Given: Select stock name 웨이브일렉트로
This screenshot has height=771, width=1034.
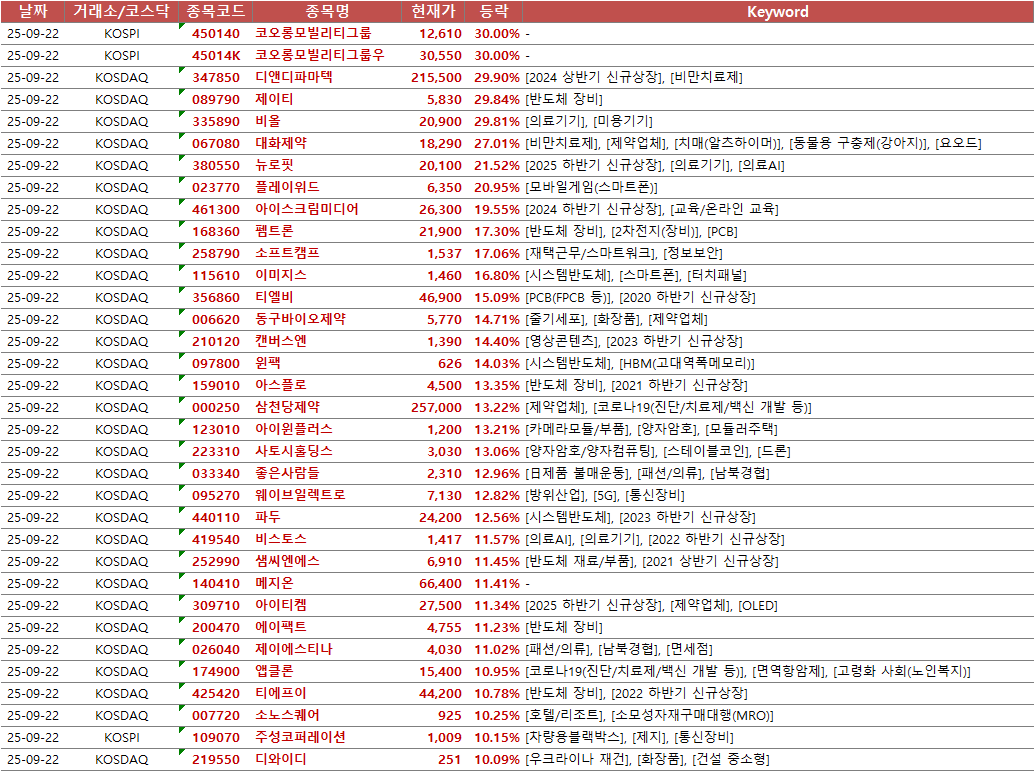Looking at the screenshot, I should click(x=300, y=495).
